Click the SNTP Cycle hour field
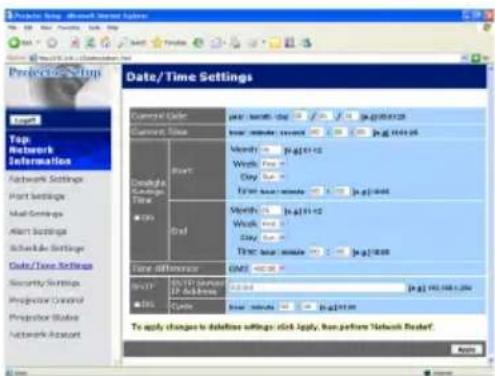Viewport: 495px width, 376px height. pyautogui.click(x=286, y=307)
